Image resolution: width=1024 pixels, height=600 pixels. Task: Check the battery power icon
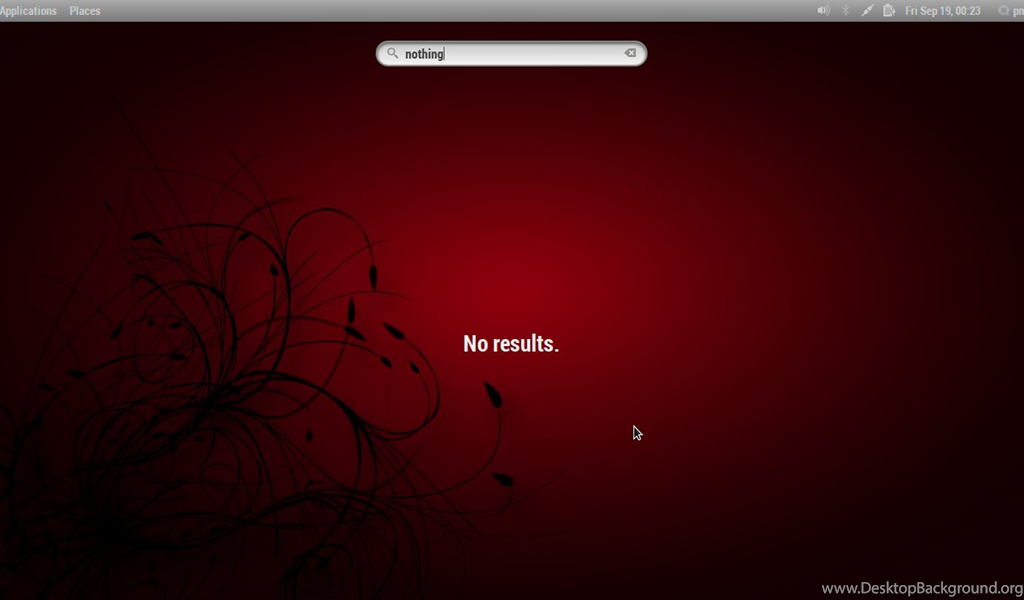tap(888, 11)
